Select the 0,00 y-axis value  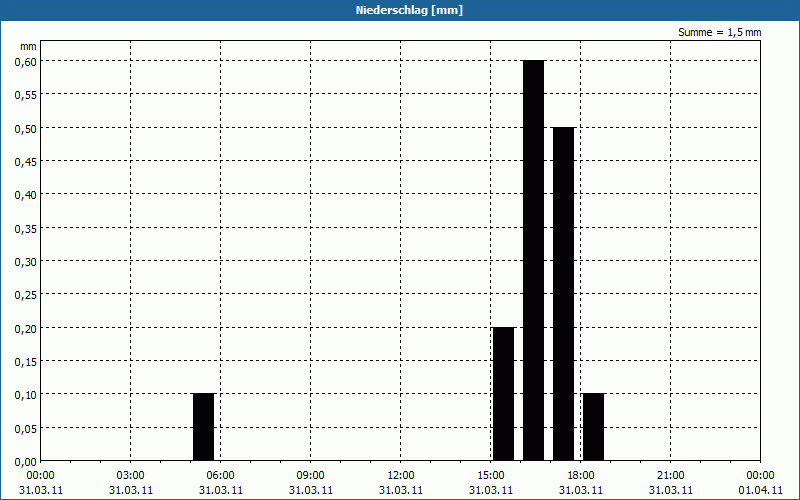tap(26, 462)
